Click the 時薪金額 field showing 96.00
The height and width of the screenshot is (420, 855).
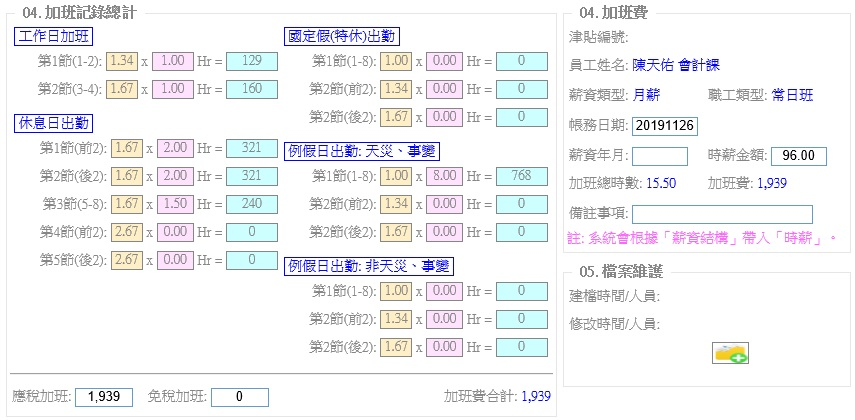[x=798, y=156]
